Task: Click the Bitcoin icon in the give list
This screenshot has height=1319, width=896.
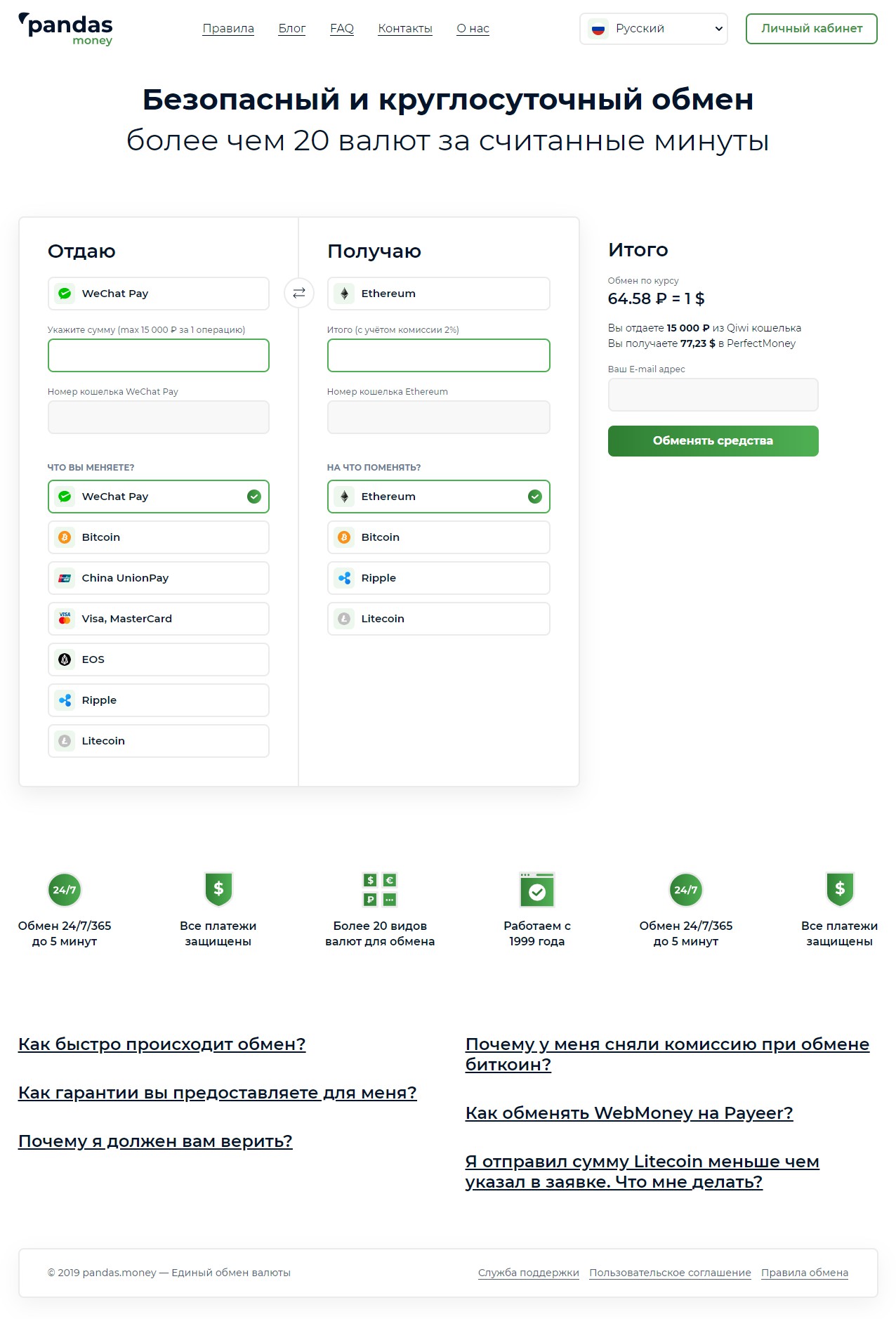Action: click(65, 537)
